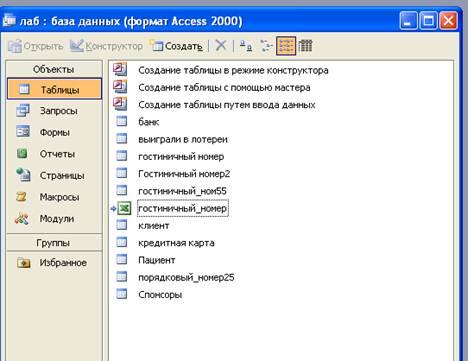The width and height of the screenshot is (468, 361).
Task: Click the Создать toolbar button
Action: (x=176, y=46)
